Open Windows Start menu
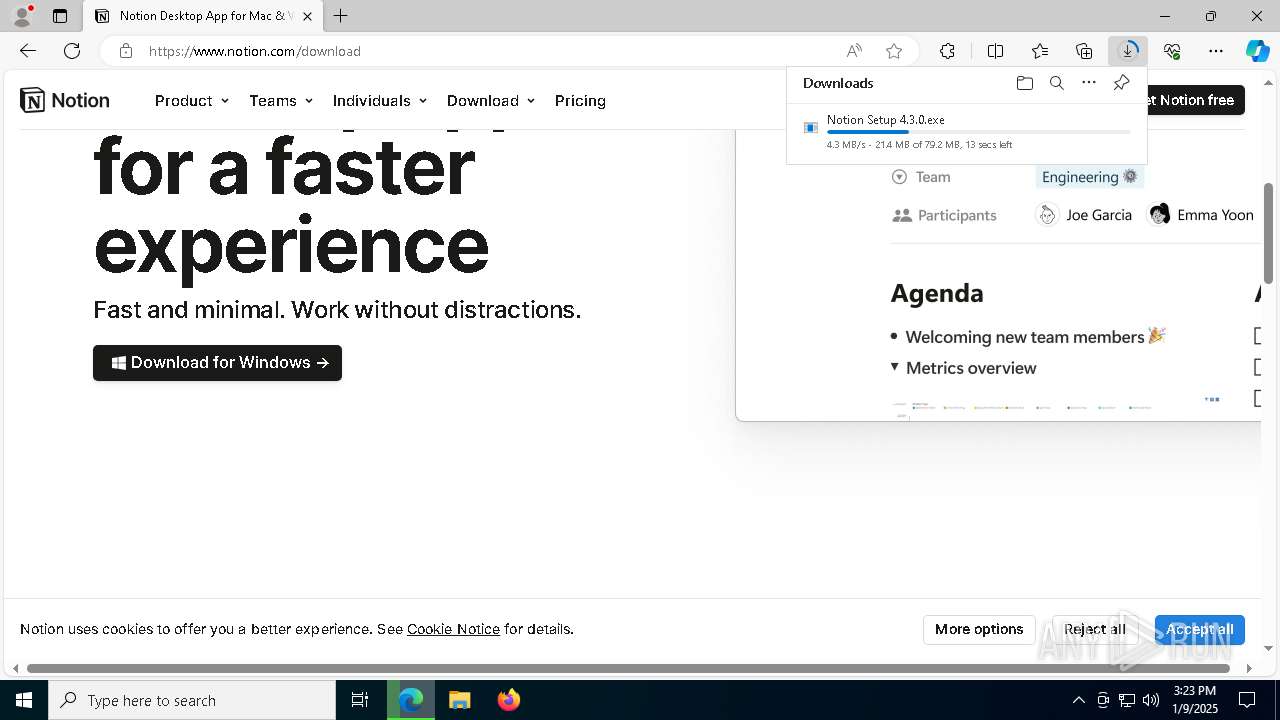Screen dimensions: 1280x720 point(24,700)
